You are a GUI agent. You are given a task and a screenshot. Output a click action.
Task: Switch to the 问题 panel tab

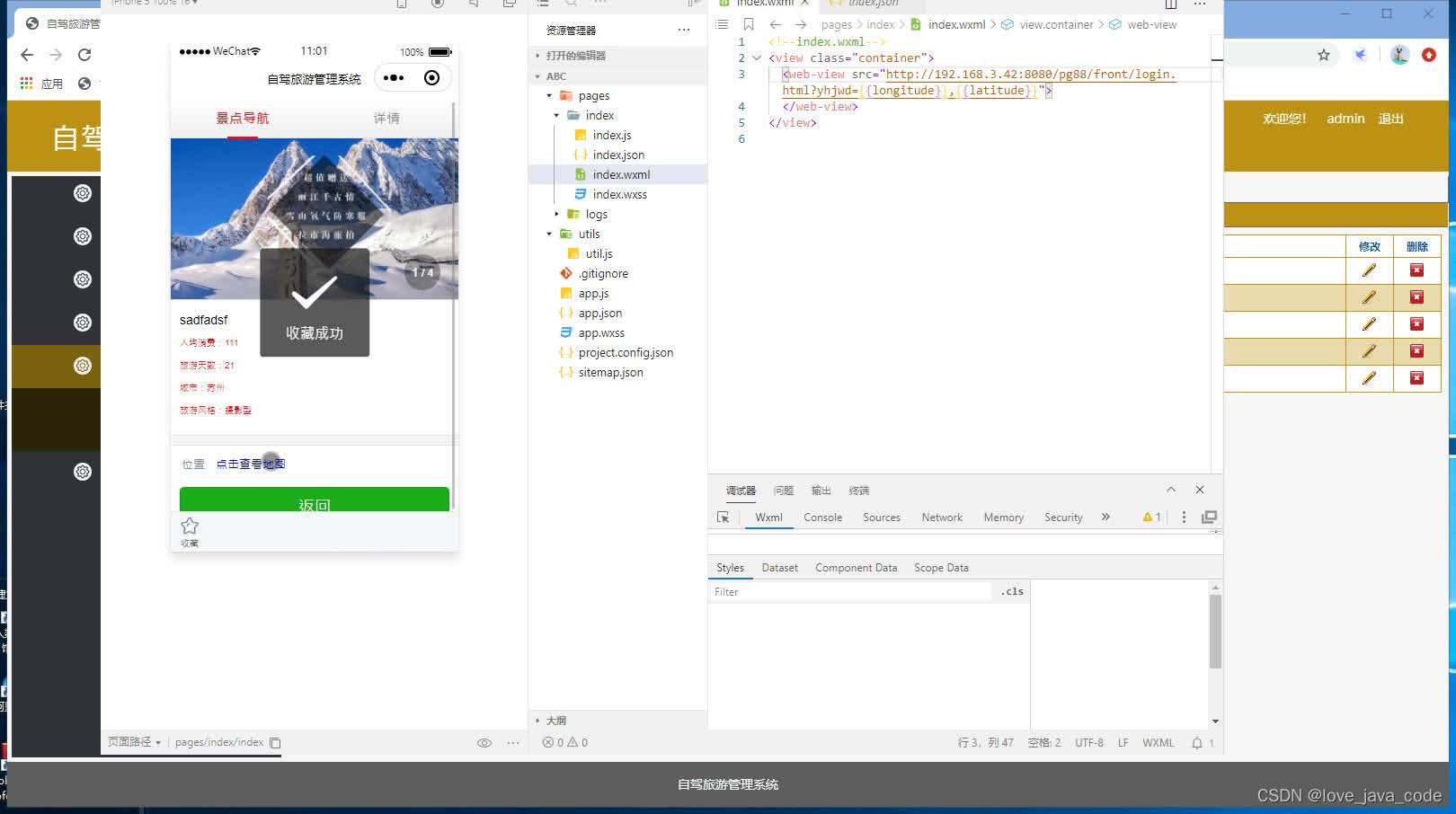coord(784,491)
